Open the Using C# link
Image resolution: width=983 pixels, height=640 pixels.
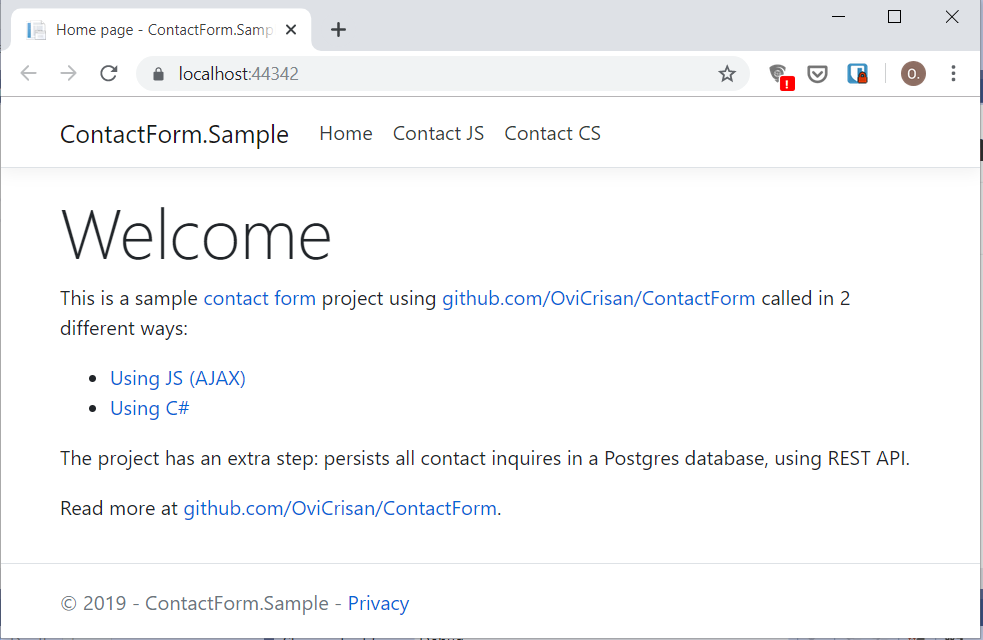click(149, 408)
